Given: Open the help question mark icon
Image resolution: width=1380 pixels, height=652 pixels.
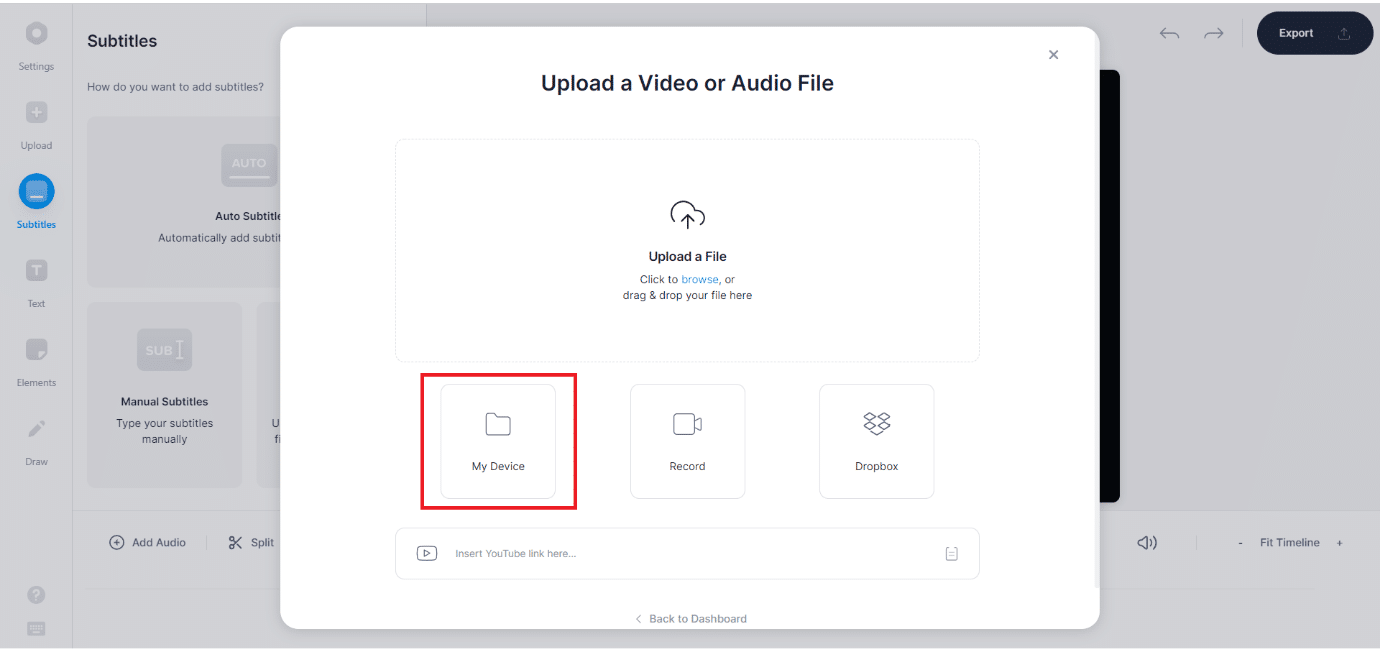Looking at the screenshot, I should click(36, 595).
